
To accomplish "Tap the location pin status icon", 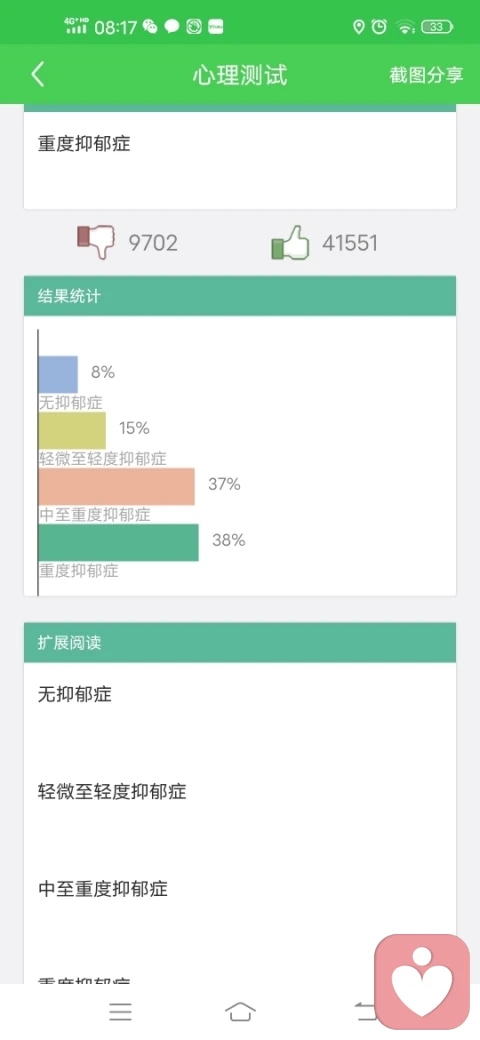I will (x=359, y=27).
